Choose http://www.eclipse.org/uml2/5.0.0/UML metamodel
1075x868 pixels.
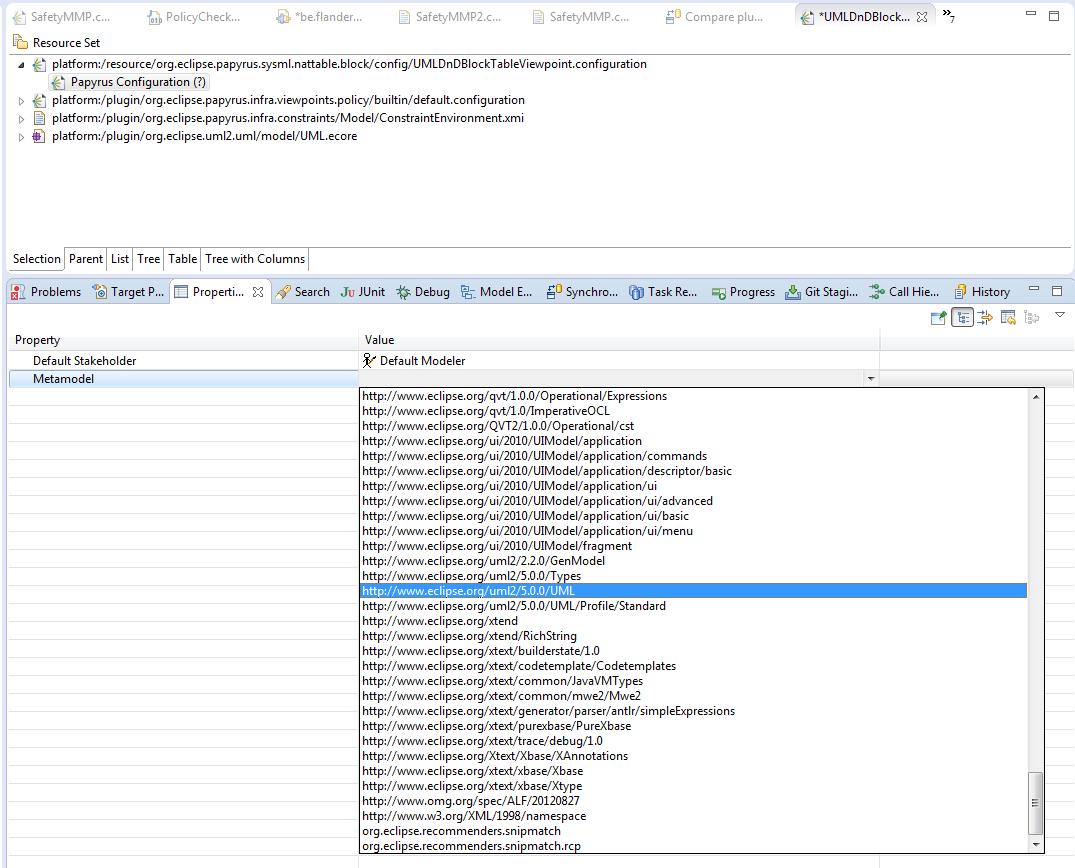point(693,591)
